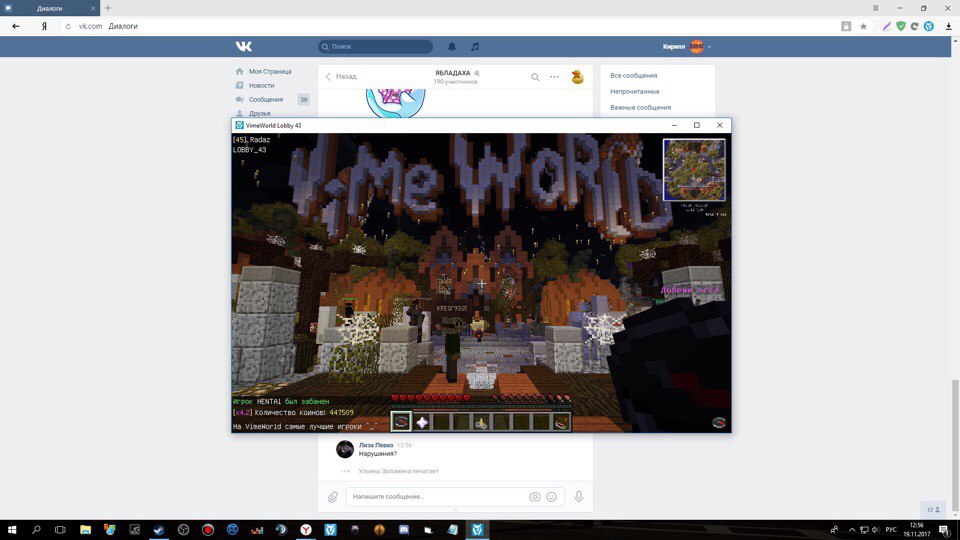Open File Explorer from the taskbar

[x=85, y=530]
